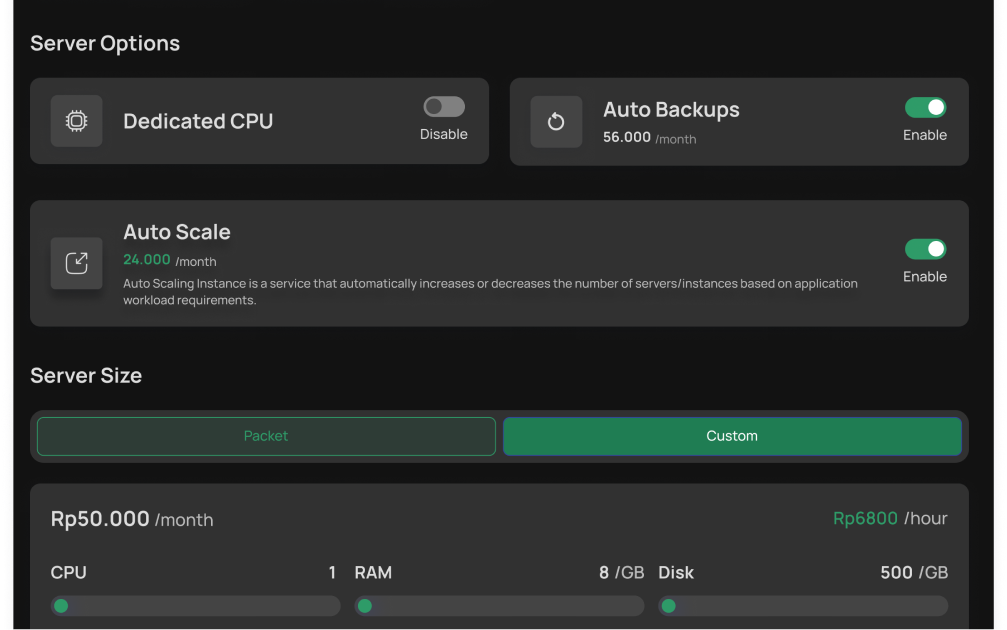Click the Auto Backups heading
Viewport: 1007px width, 630px height.
click(671, 110)
